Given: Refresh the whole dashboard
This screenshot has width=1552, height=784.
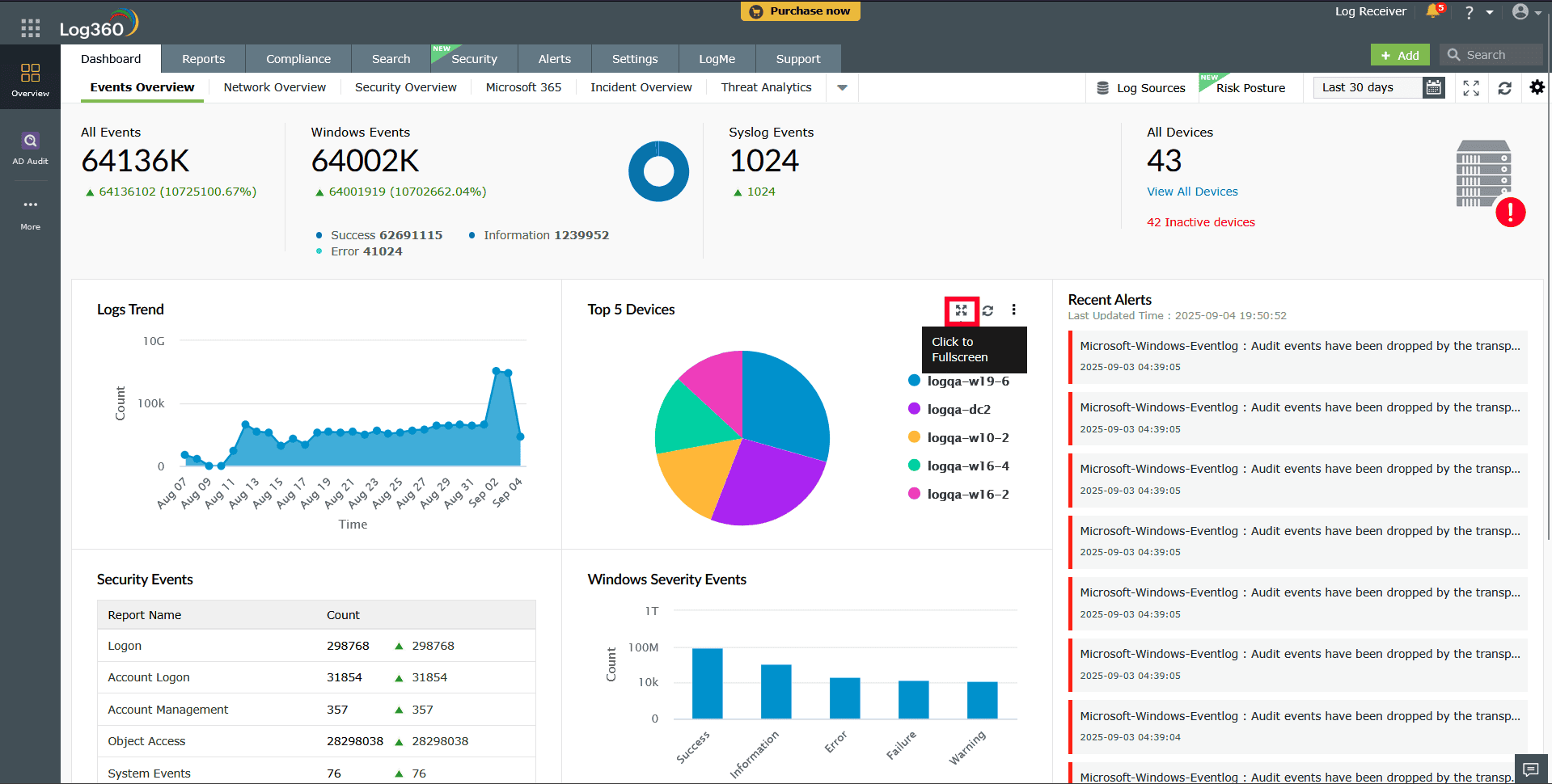Looking at the screenshot, I should tap(1504, 88).
